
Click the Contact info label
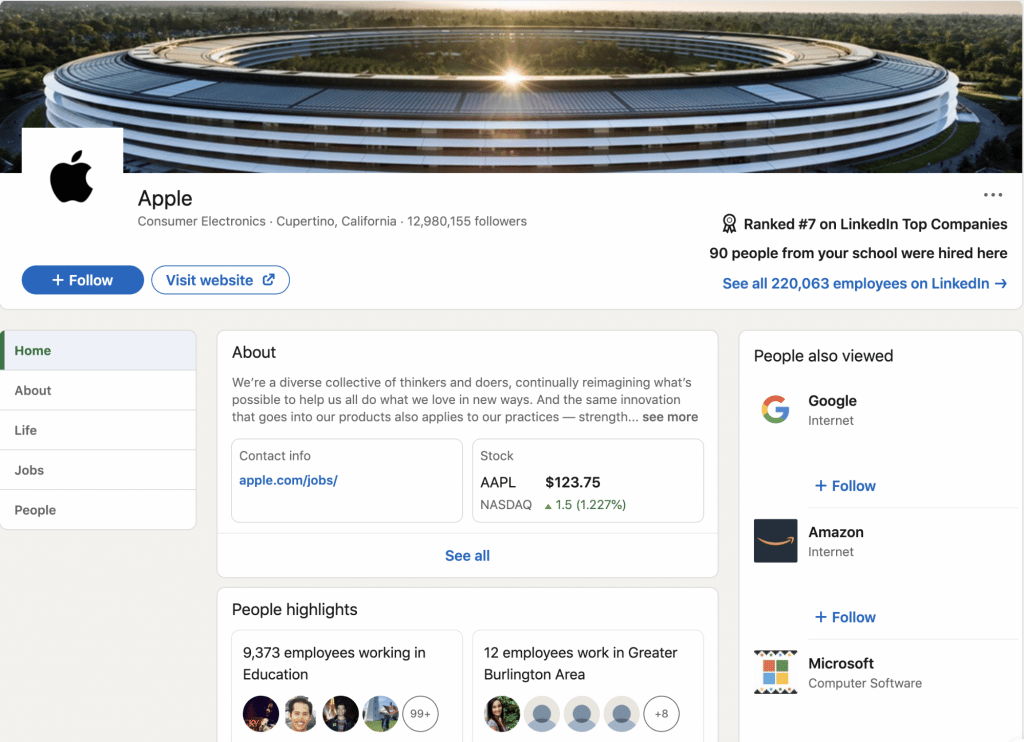click(275, 456)
